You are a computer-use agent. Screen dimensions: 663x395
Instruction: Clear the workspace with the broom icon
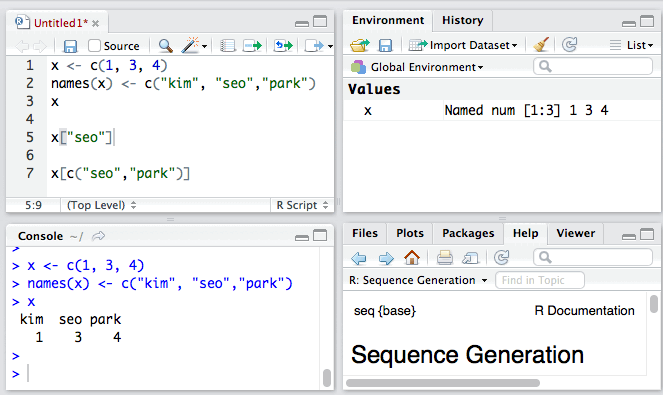click(541, 44)
